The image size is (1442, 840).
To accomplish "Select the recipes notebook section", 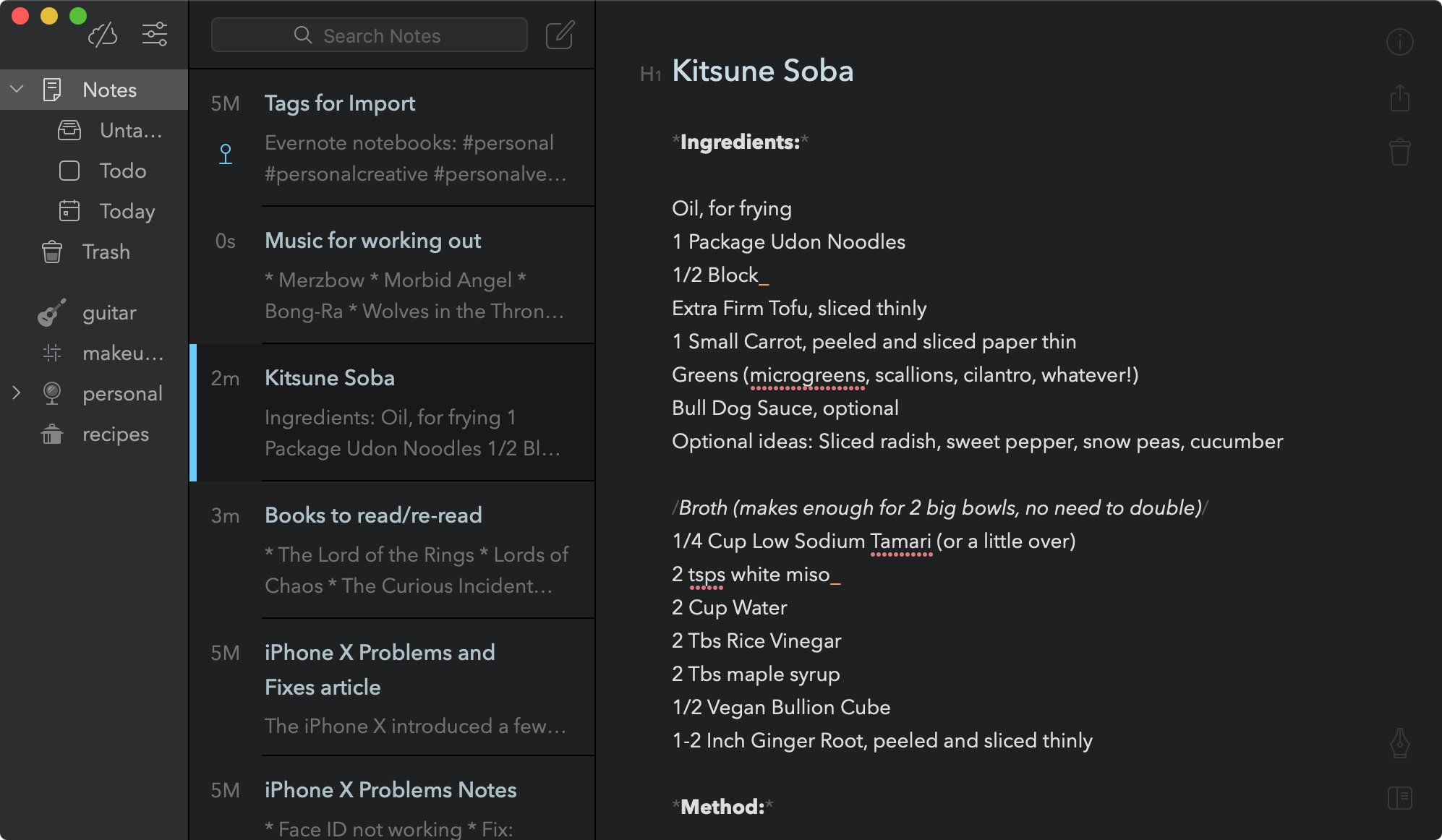I will (x=114, y=432).
